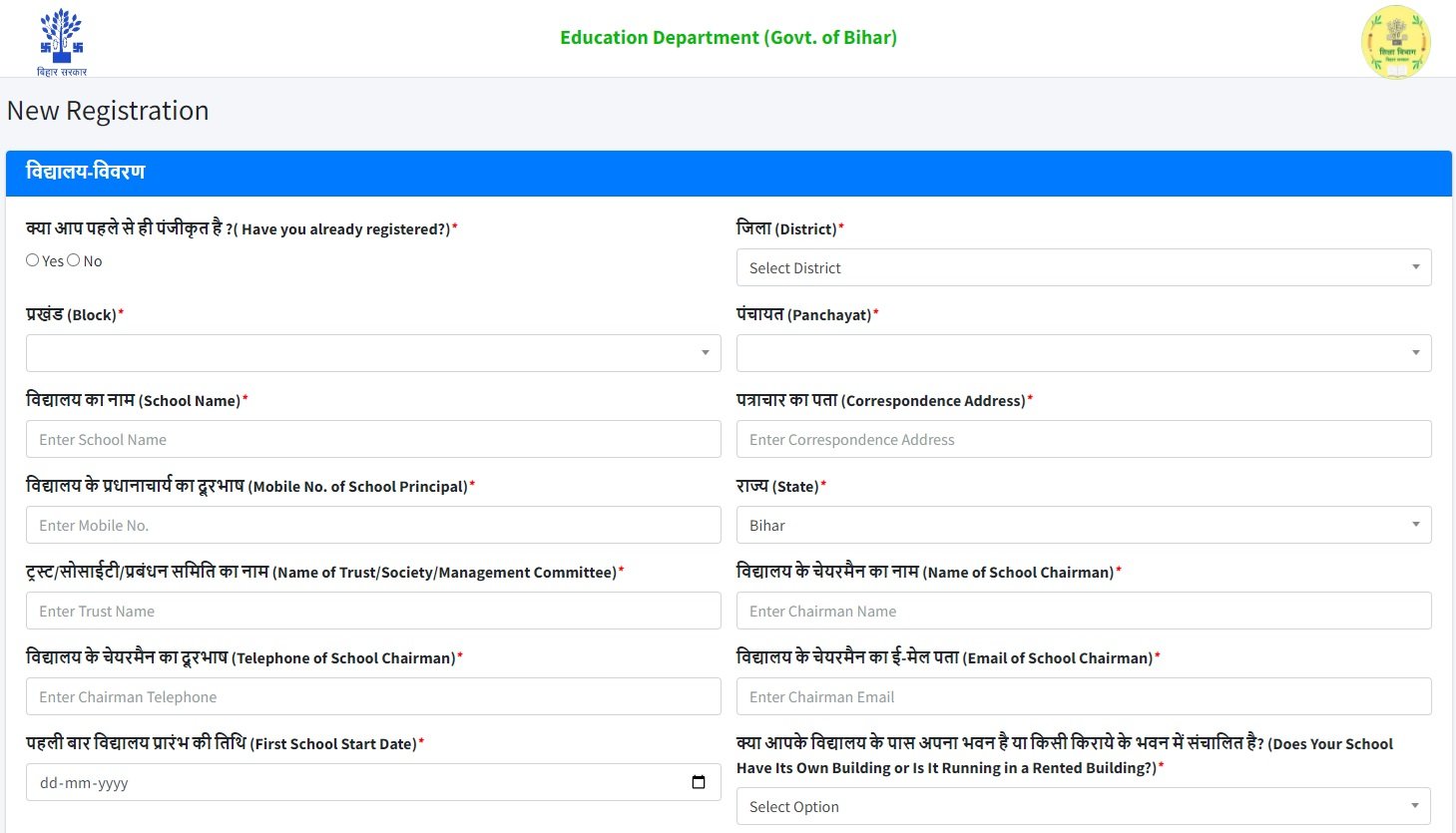This screenshot has height=833, width=1456.
Task: Click the New Registration heading
Action: [108, 111]
